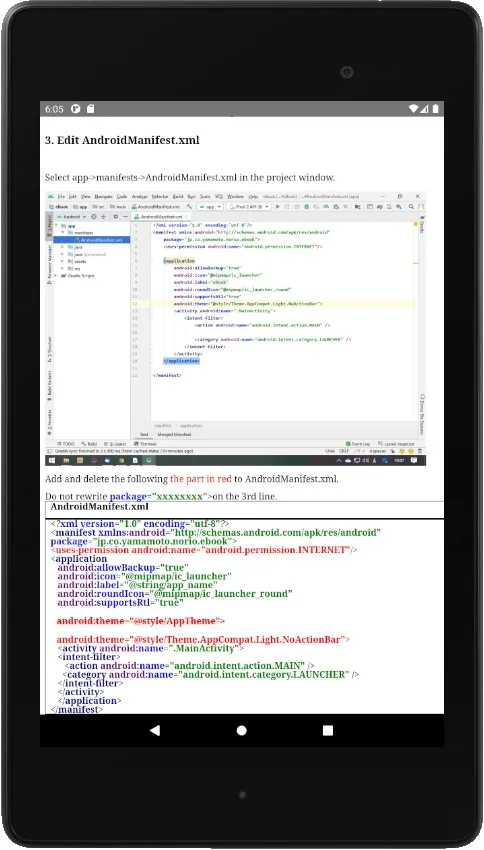Open Recents with the square navigation button
The image size is (484, 850).
tap(327, 730)
